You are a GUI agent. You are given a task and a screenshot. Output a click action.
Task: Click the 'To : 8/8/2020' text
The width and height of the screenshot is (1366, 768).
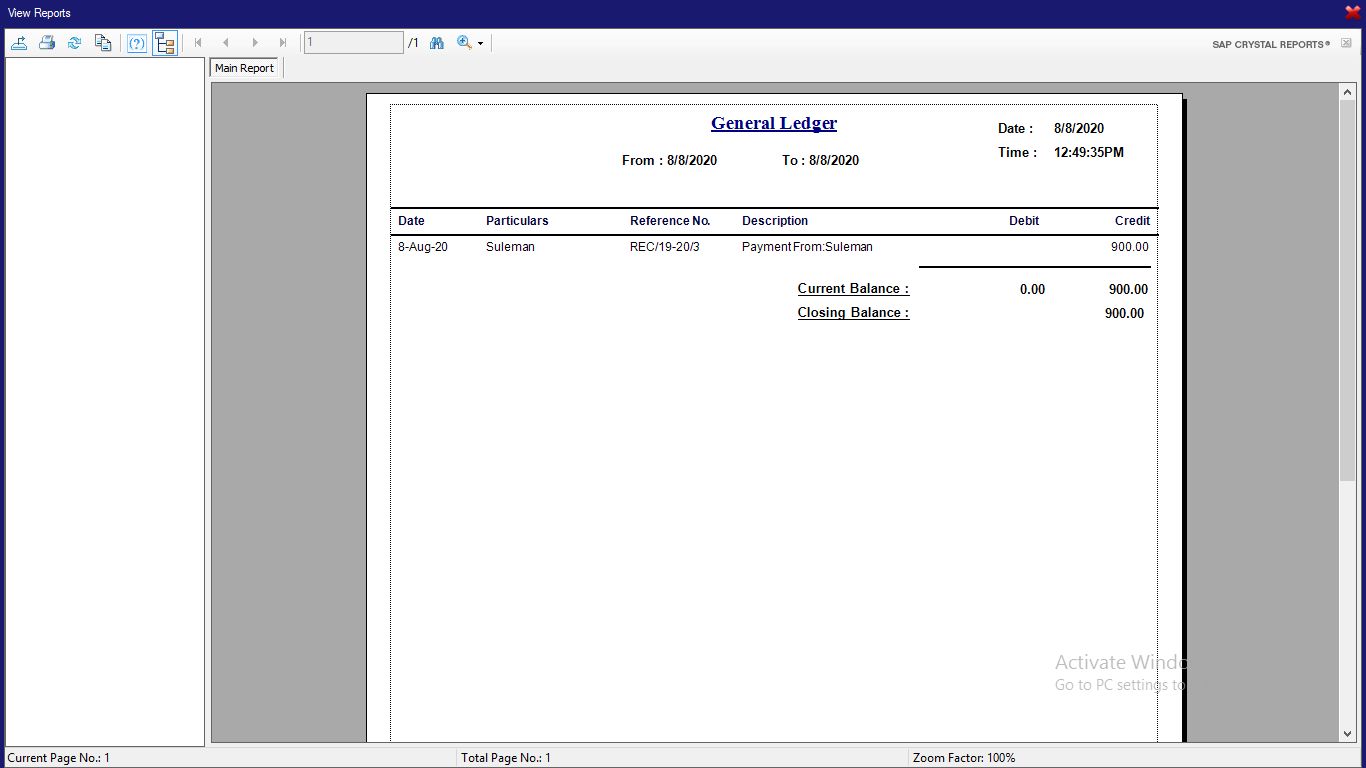tap(820, 160)
